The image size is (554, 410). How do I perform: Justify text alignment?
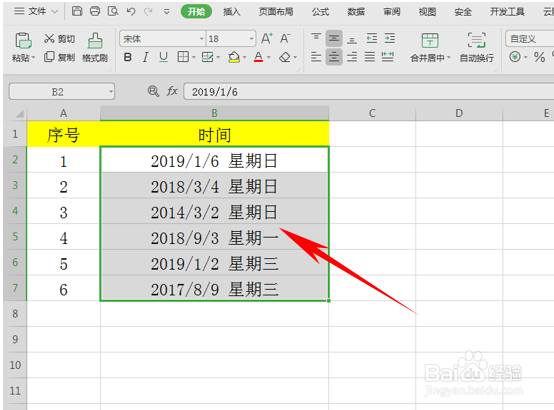tap(370, 57)
